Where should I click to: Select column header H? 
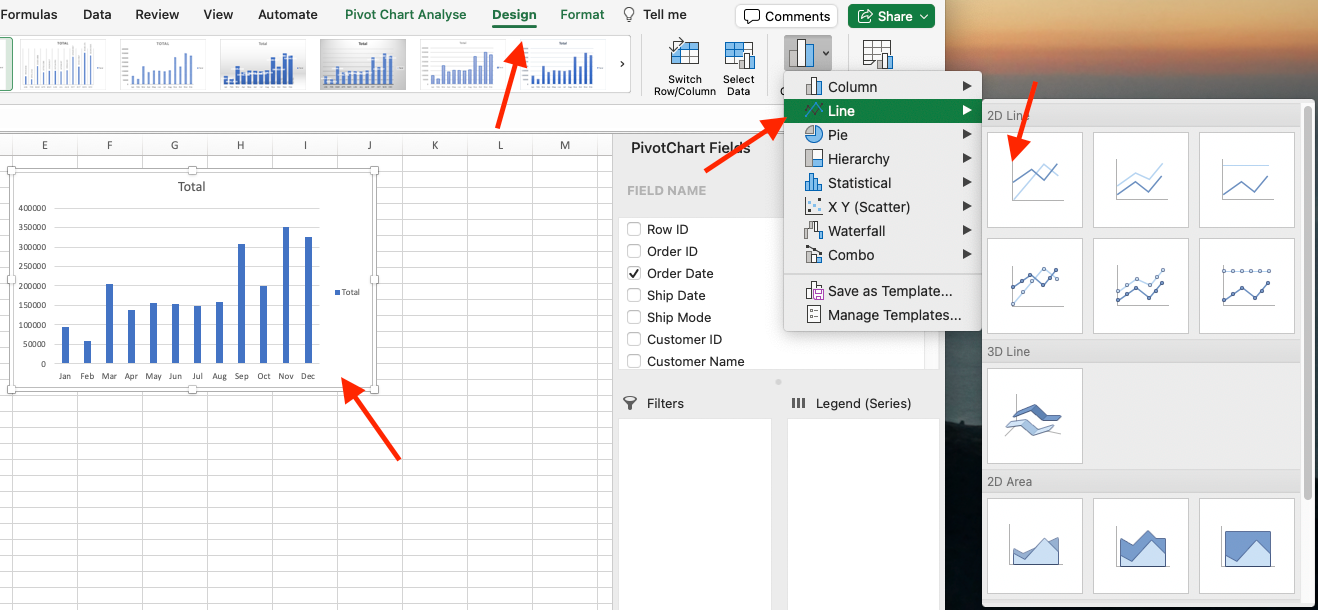240,146
